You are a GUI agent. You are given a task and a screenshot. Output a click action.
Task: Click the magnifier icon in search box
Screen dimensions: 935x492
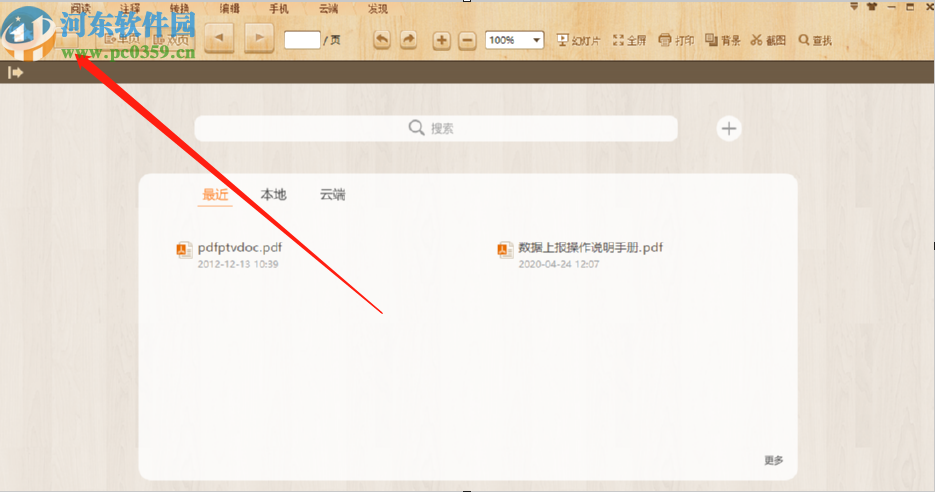point(416,128)
